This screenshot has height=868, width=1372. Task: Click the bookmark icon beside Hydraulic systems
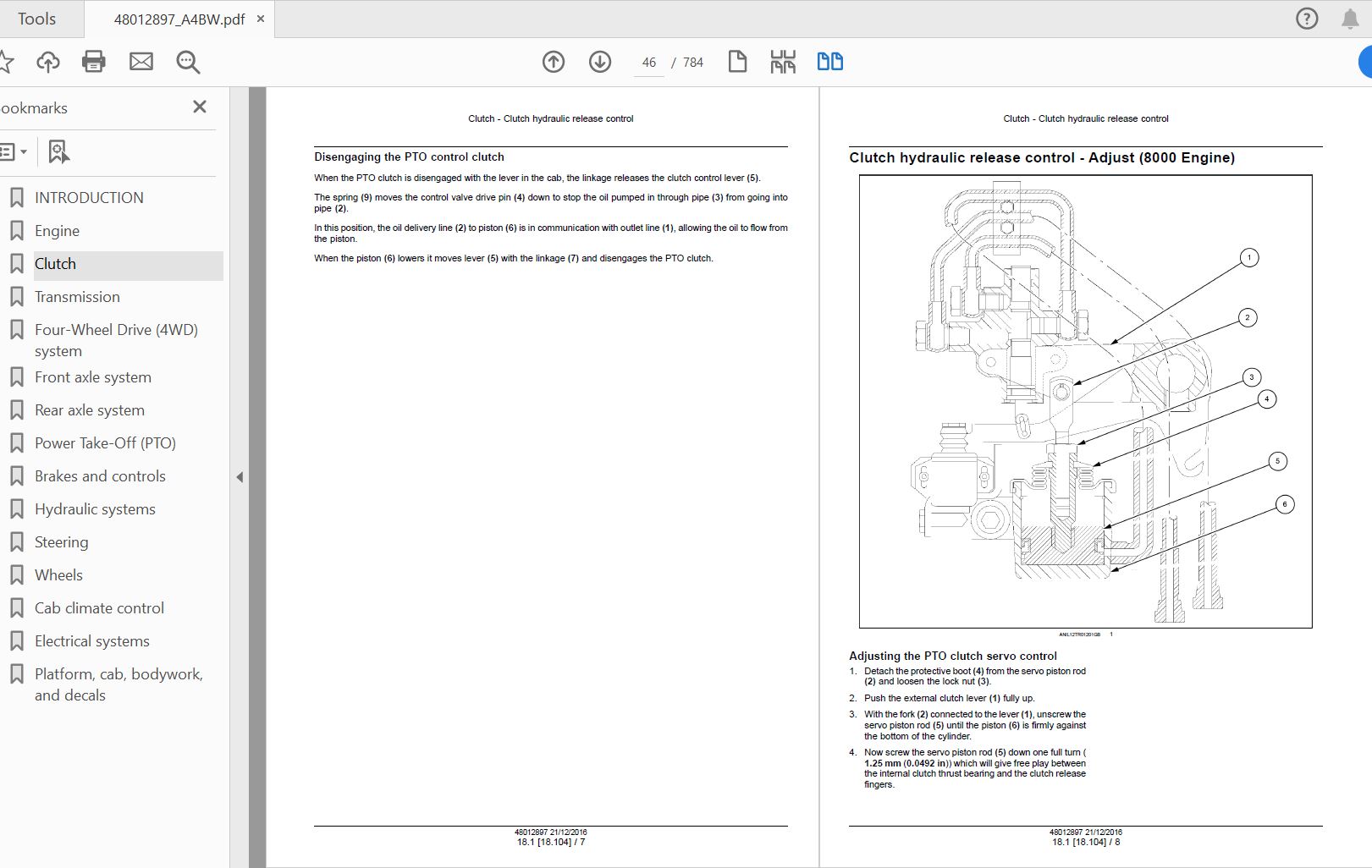point(16,509)
